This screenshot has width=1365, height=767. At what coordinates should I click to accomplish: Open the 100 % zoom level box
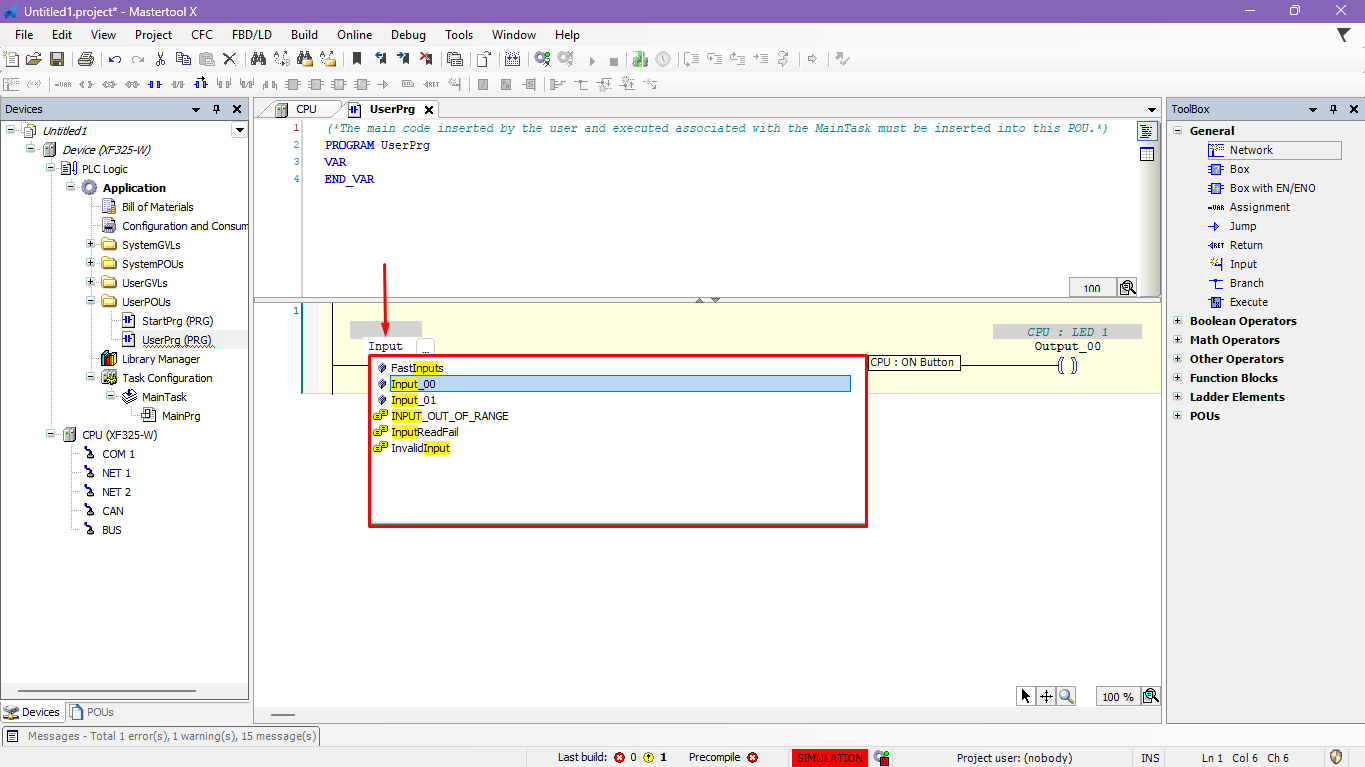[x=1117, y=697]
